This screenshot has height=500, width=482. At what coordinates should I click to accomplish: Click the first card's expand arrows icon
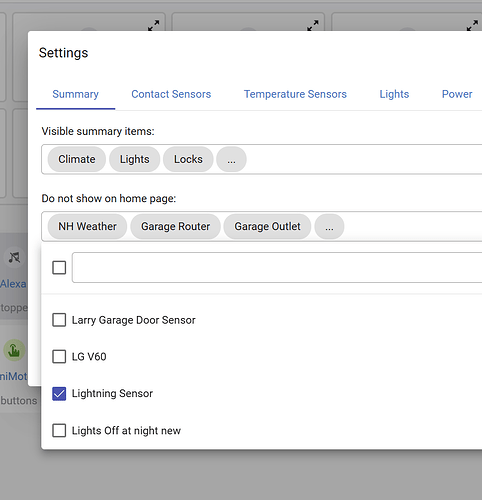[x=154, y=25]
